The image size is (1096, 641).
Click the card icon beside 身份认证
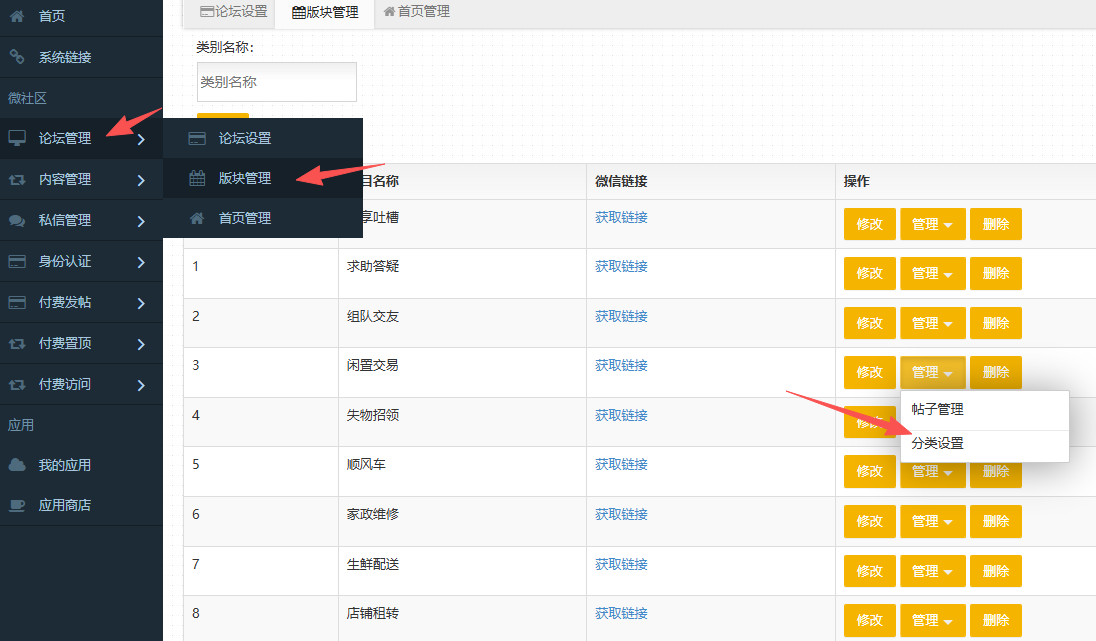17,262
